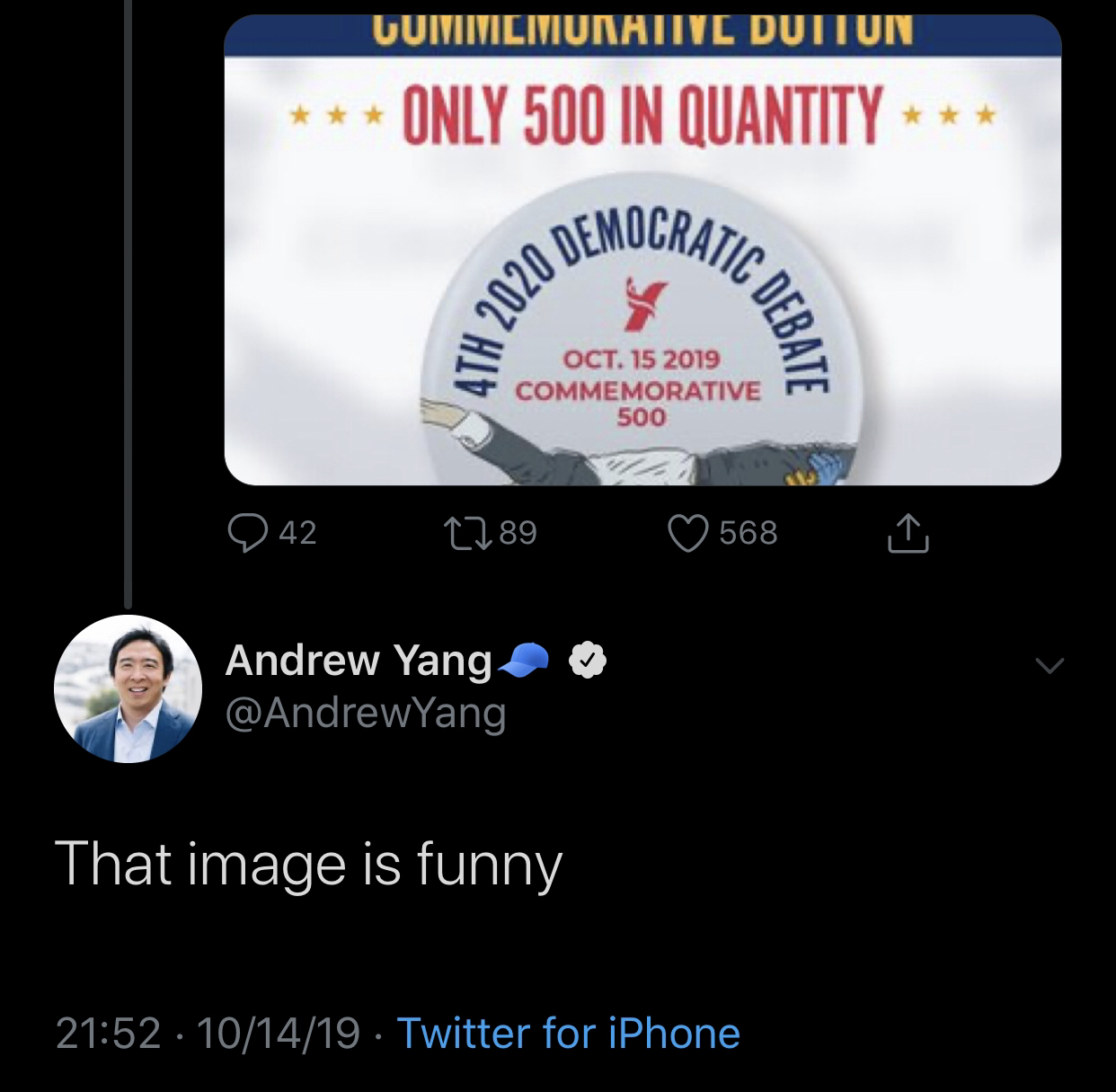Open the @AndrewYang handle
Screen dimensions: 1116x1092
pyautogui.click(x=366, y=714)
